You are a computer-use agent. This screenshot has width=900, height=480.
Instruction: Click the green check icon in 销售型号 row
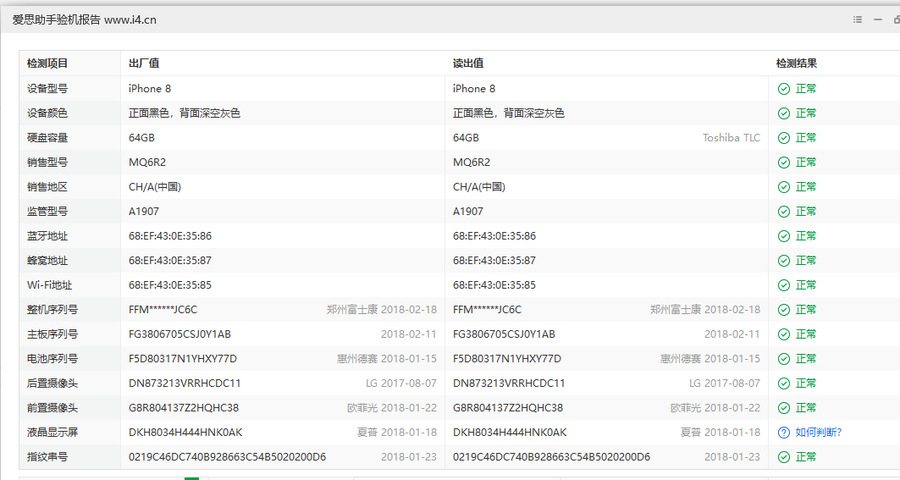tap(783, 162)
